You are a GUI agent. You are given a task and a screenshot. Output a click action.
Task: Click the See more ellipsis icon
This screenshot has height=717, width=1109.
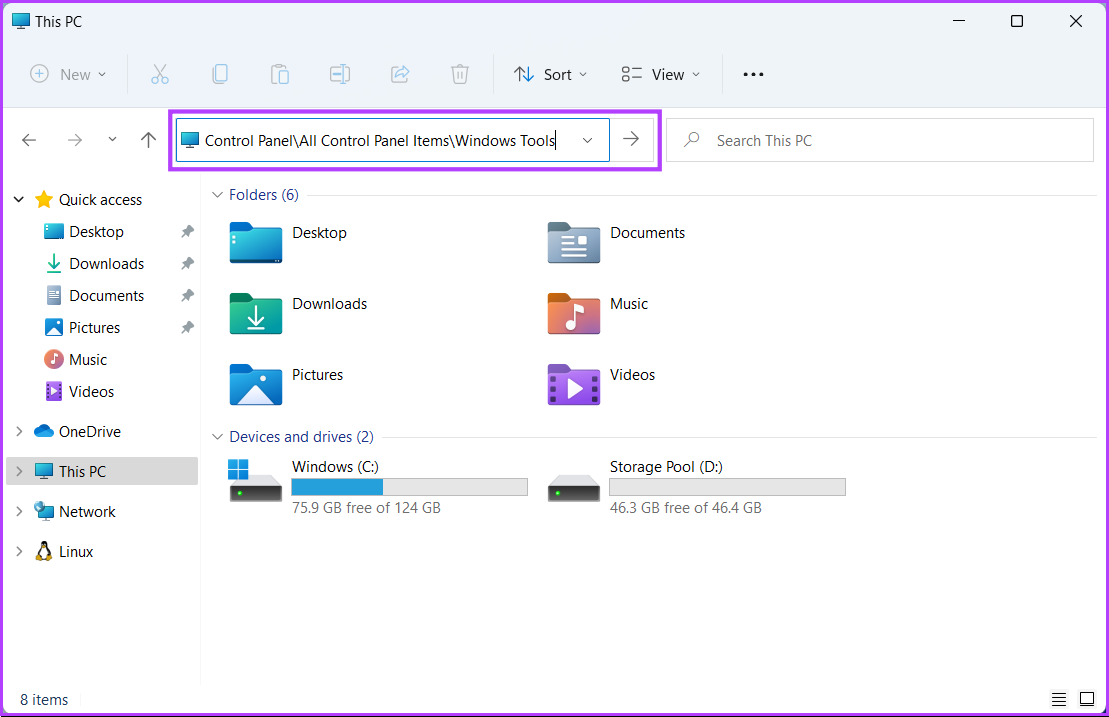pos(753,73)
